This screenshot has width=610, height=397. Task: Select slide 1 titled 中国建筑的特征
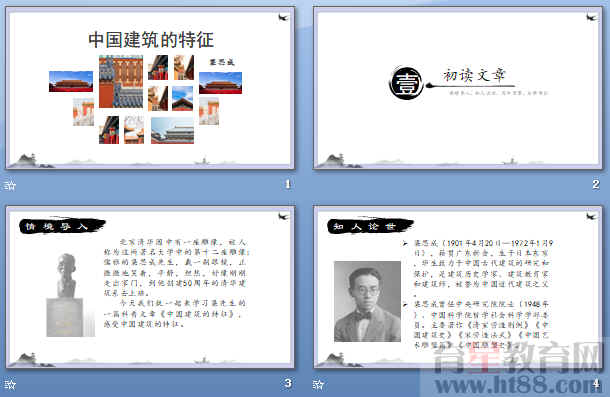point(150,88)
